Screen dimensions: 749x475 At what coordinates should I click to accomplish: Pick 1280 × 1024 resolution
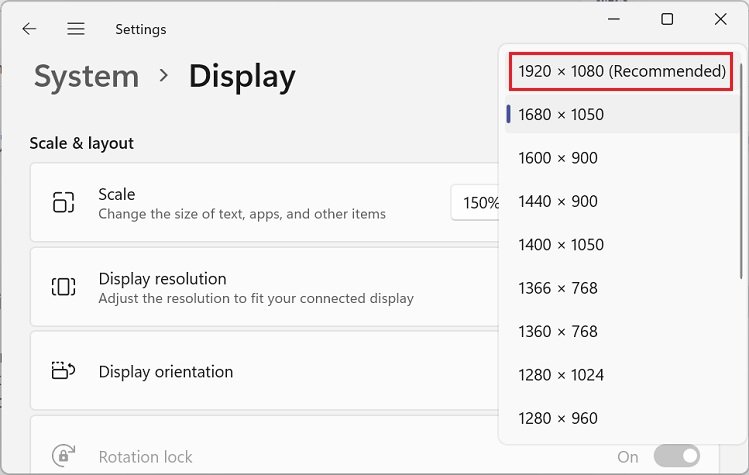(561, 375)
